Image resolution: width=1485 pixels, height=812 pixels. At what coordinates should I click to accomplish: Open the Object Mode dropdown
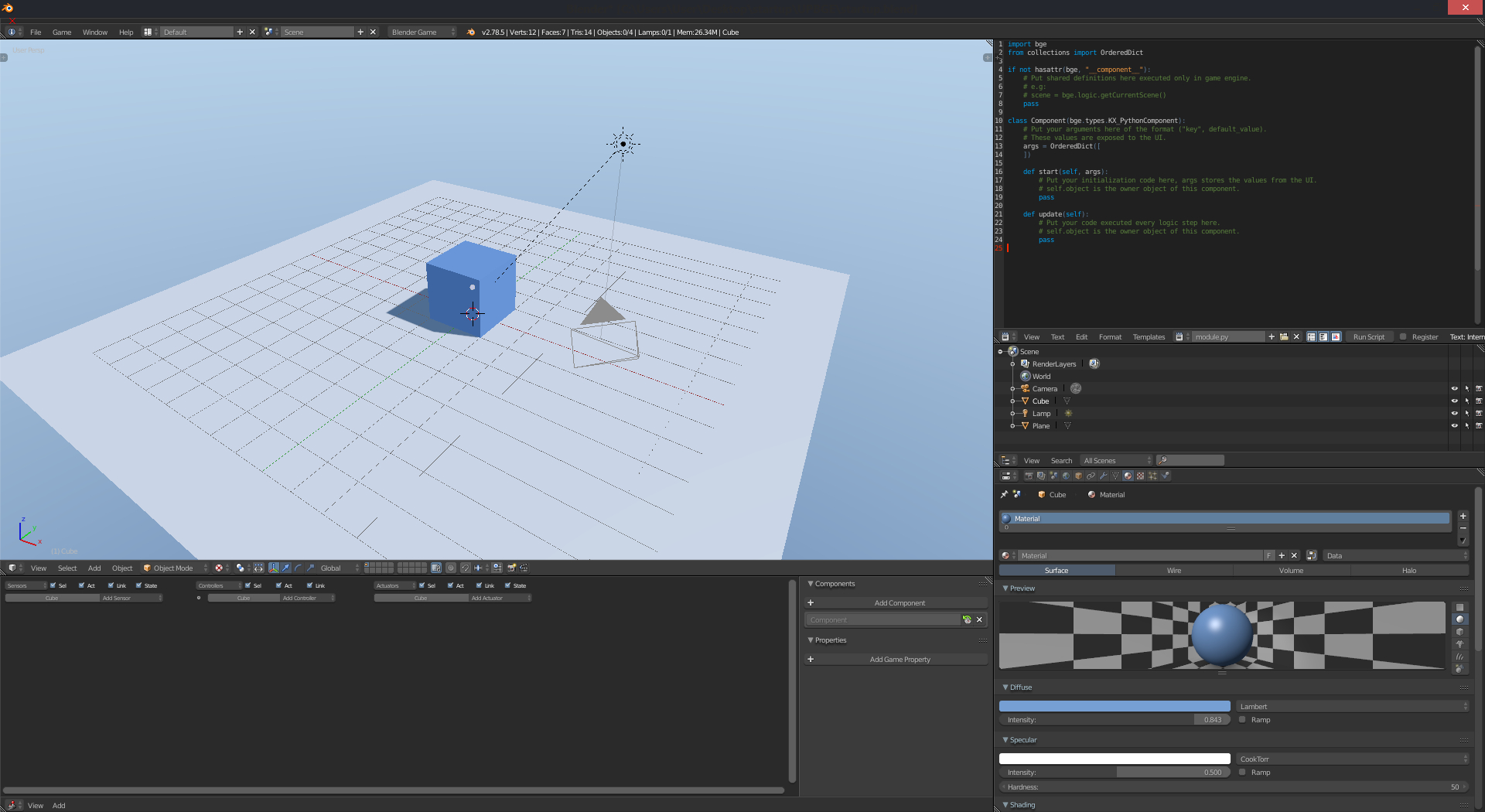pyautogui.click(x=176, y=568)
